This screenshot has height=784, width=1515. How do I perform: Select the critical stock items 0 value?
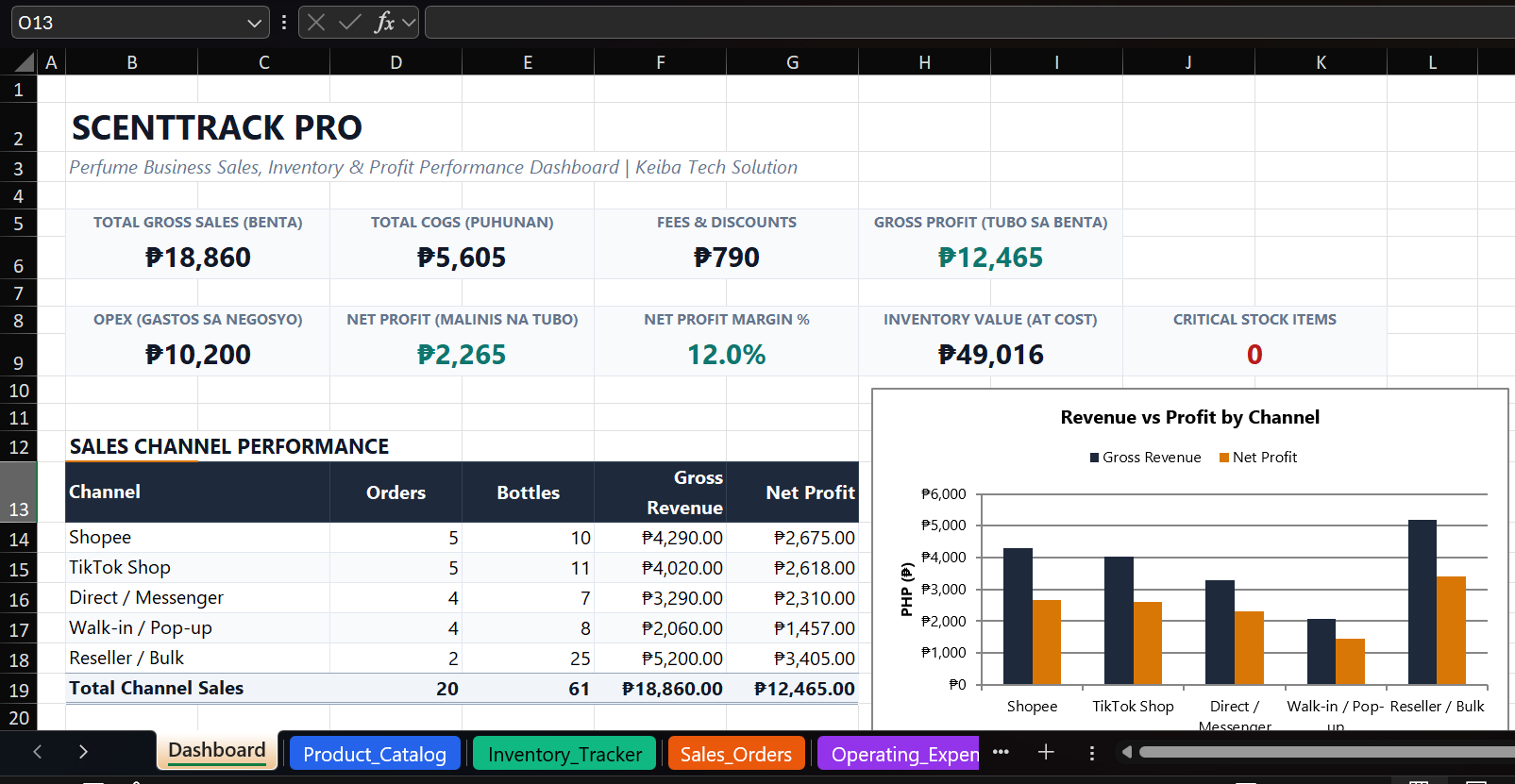(1254, 355)
